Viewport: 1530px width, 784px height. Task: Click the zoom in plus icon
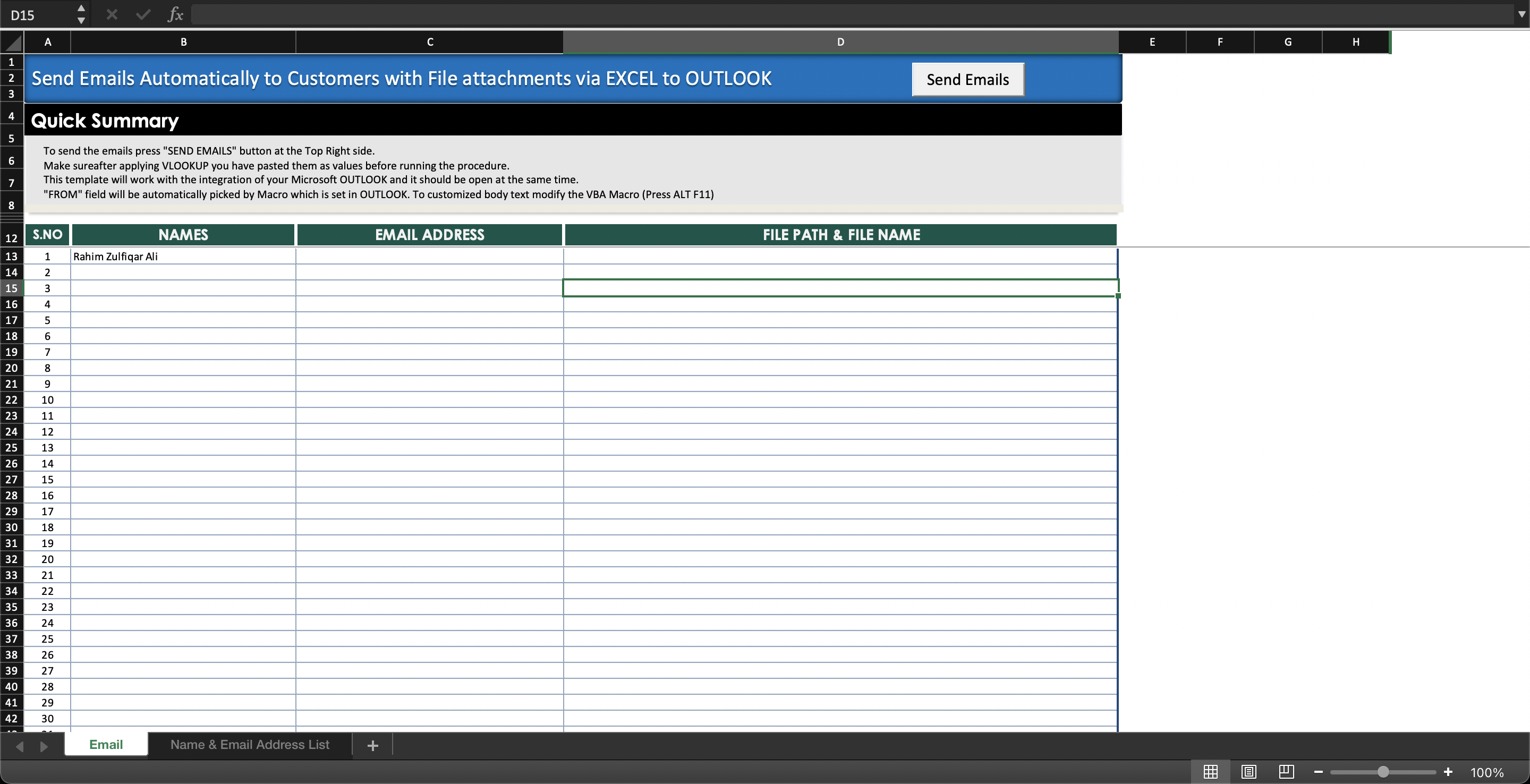(1448, 772)
